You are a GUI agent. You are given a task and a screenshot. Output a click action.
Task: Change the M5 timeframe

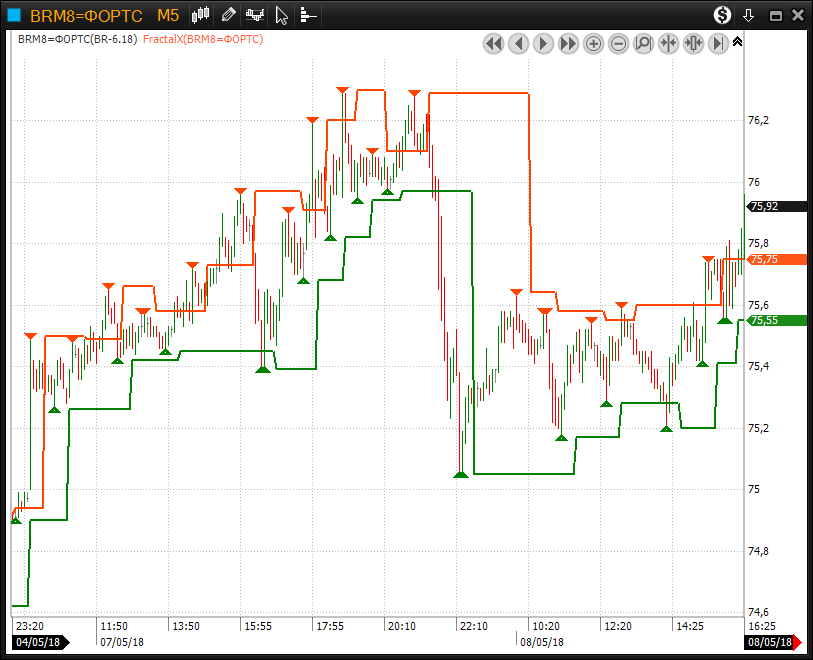tap(168, 15)
